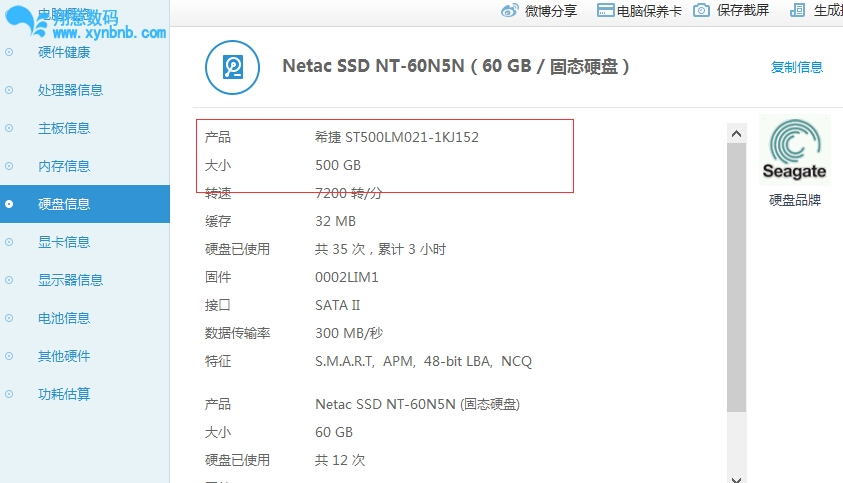Click the scrollbar down arrow
Viewport: 843px width, 483px height.
(736, 475)
